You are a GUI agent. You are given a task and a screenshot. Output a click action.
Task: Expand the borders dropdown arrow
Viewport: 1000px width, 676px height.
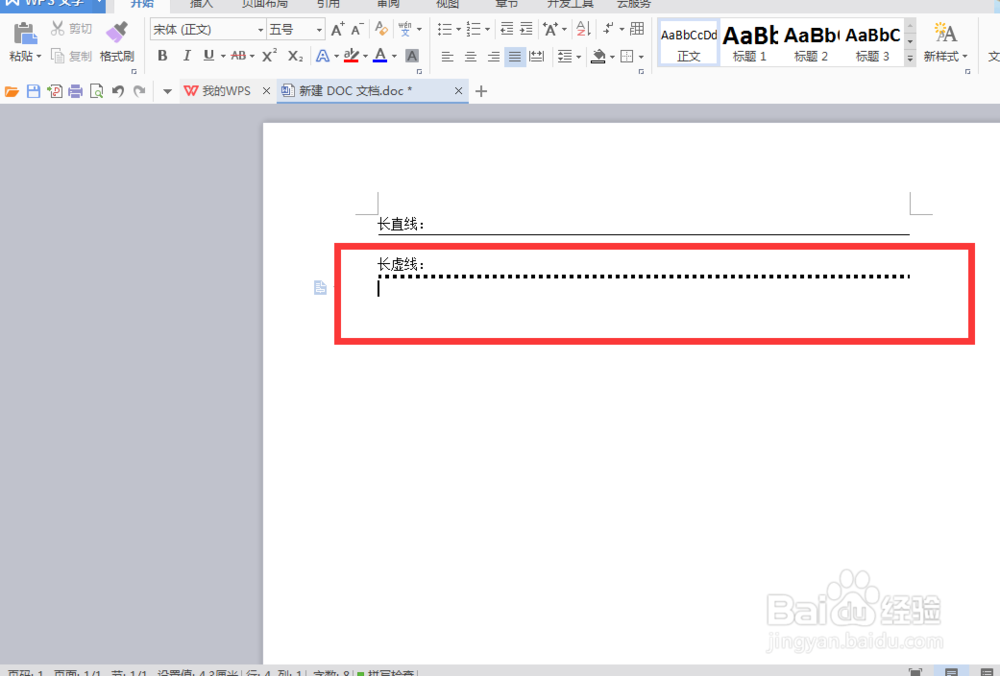tap(641, 57)
